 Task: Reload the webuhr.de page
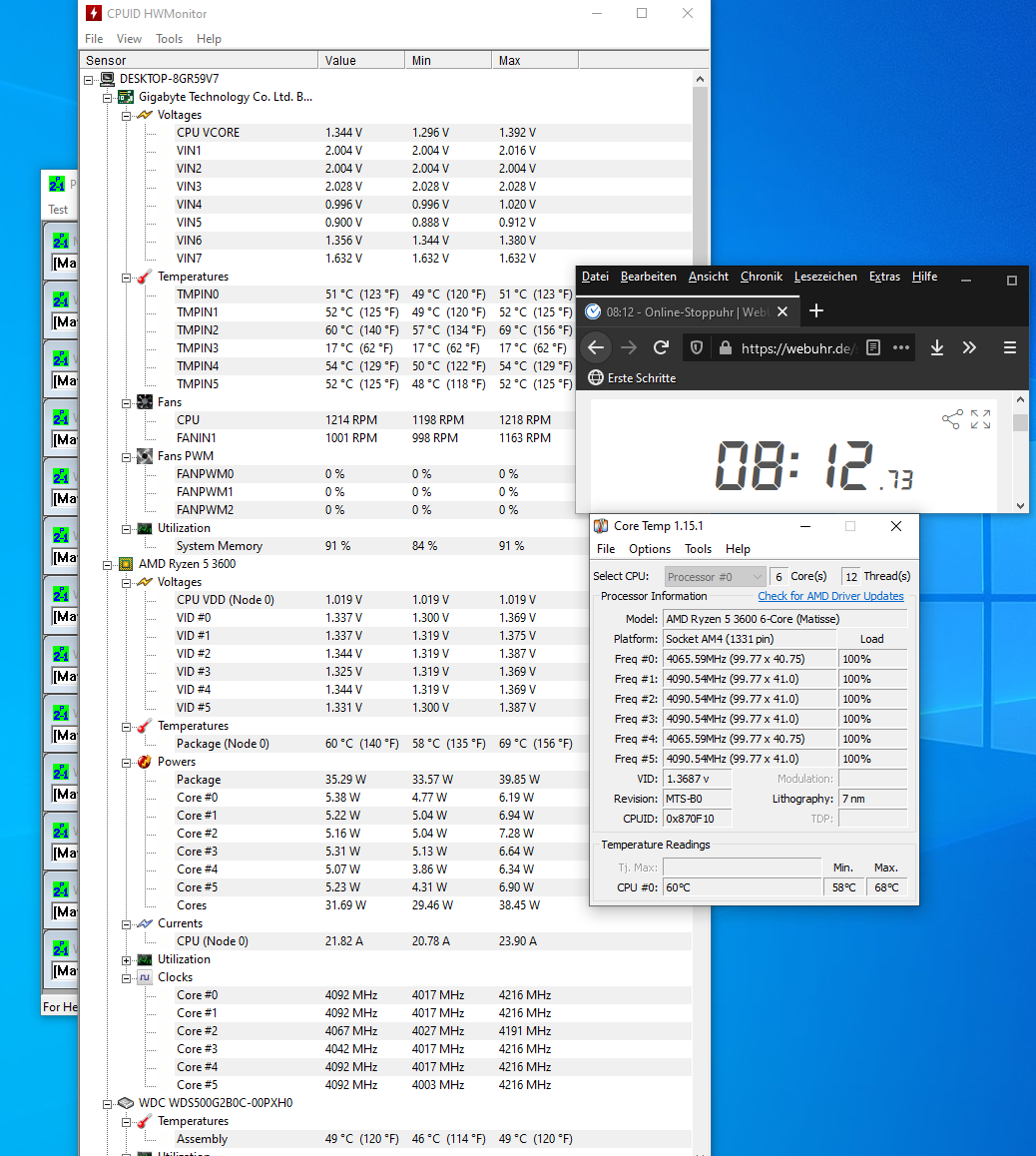point(661,348)
